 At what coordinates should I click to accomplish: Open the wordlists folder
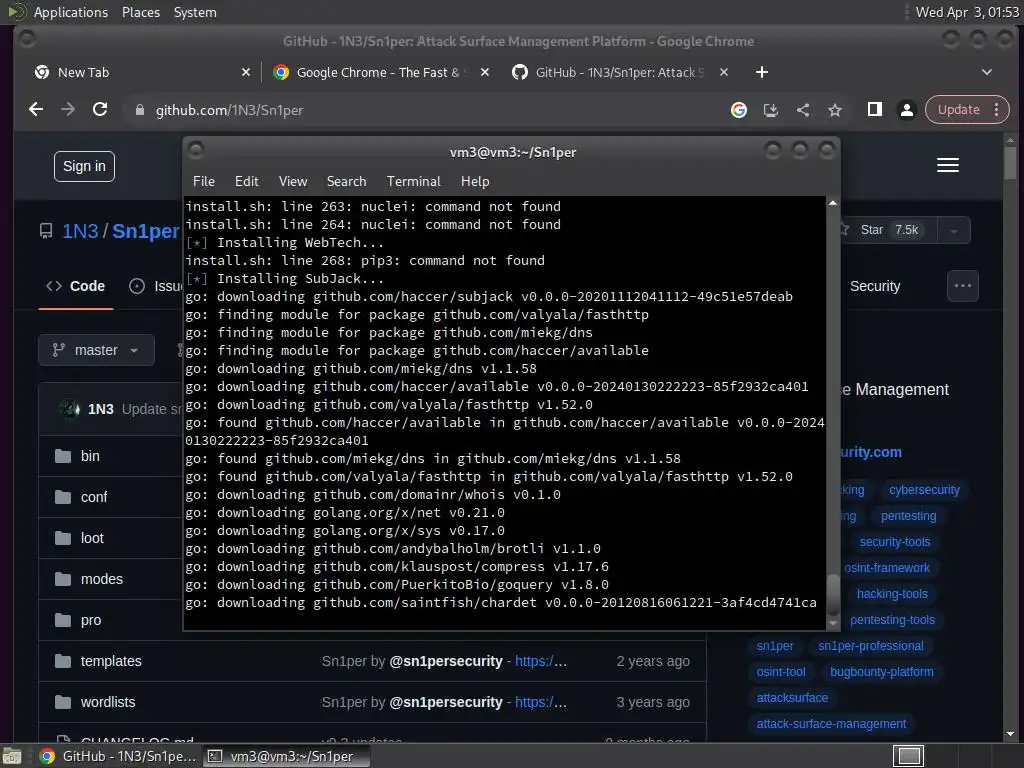[x=108, y=703]
